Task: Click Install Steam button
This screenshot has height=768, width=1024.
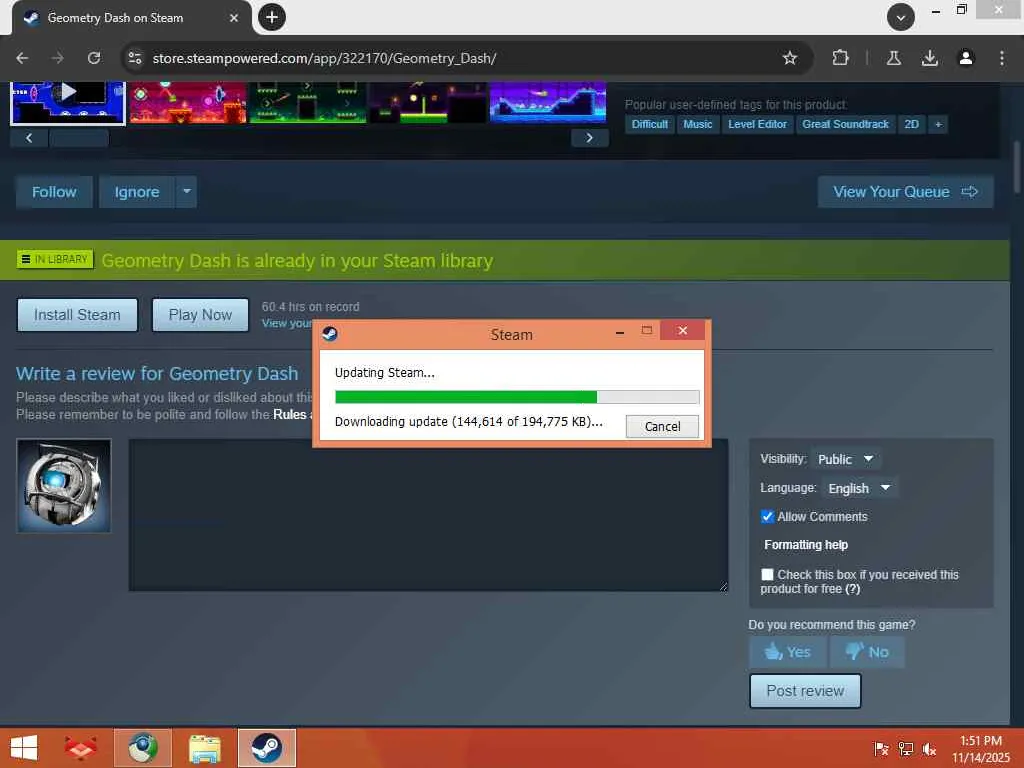Action: (77, 315)
